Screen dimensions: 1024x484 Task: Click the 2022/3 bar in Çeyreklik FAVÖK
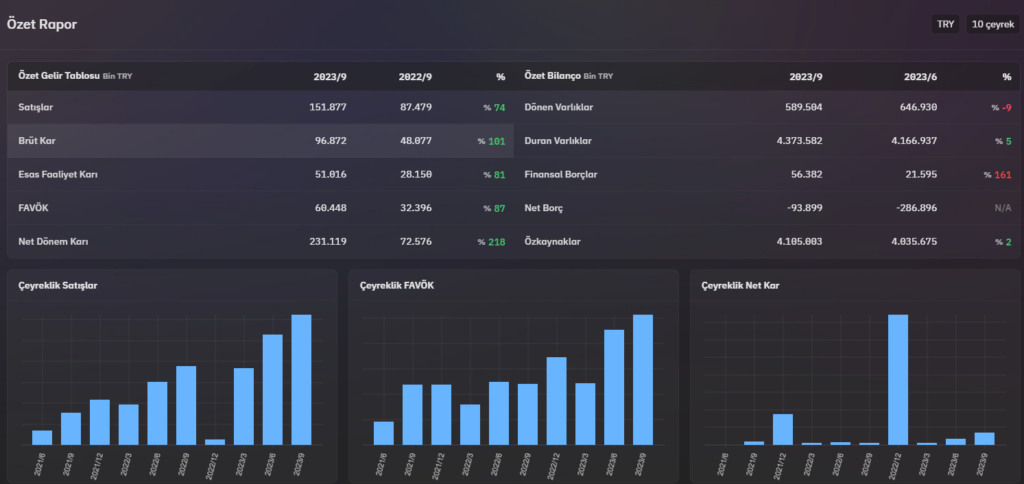470,425
